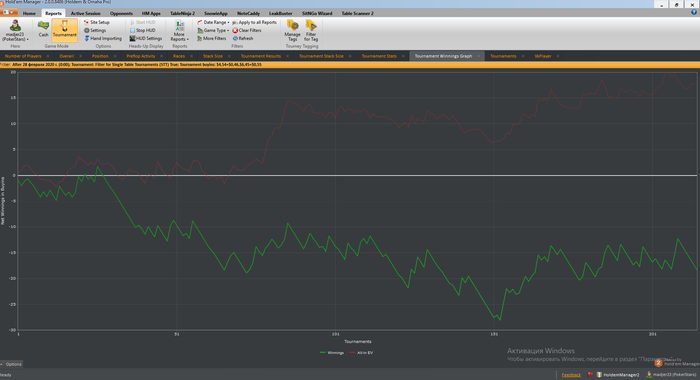
Task: Expand the Game Type dropdown
Action: pos(213,30)
